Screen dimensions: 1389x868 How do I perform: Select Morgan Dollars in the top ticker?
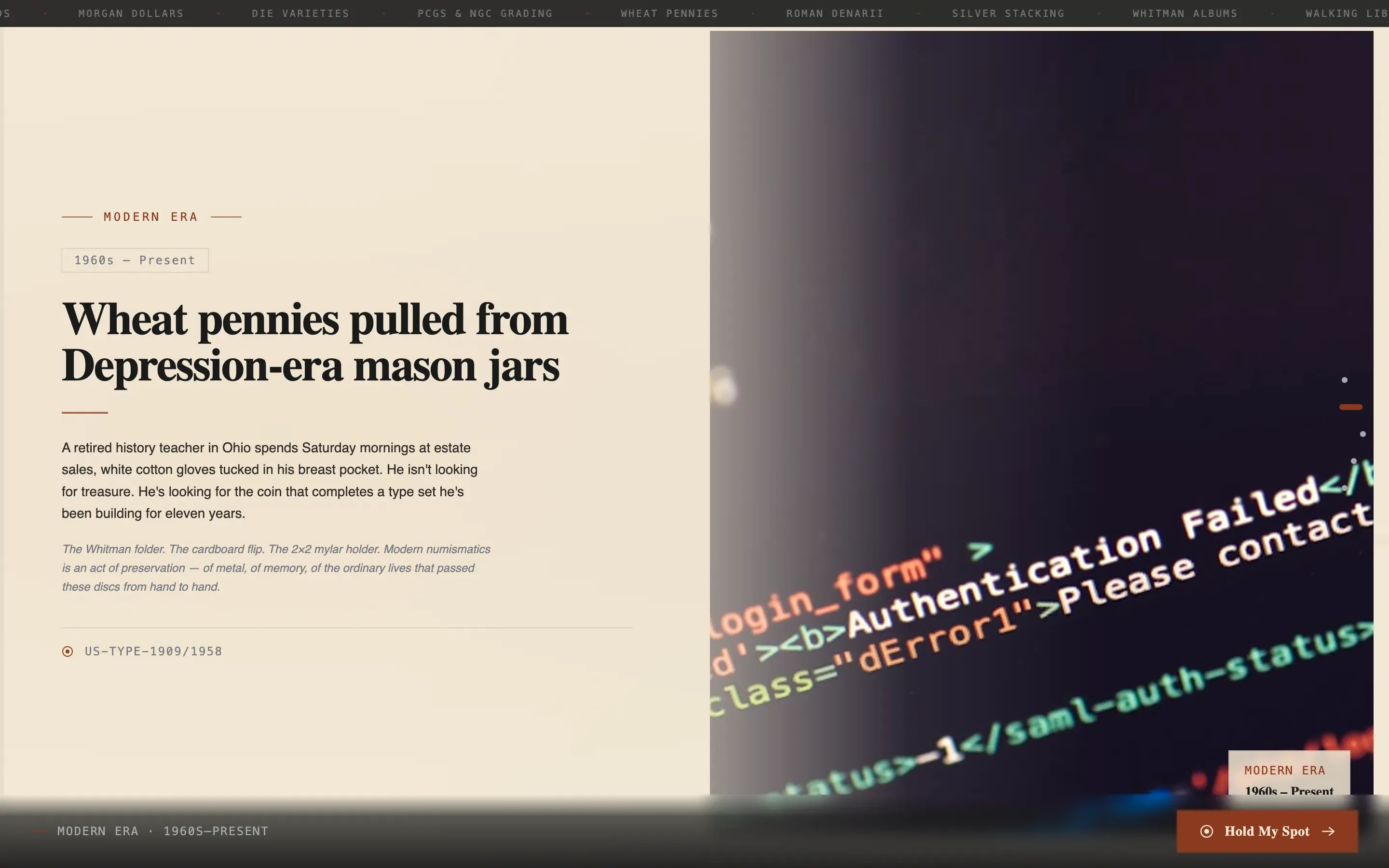pyautogui.click(x=131, y=13)
